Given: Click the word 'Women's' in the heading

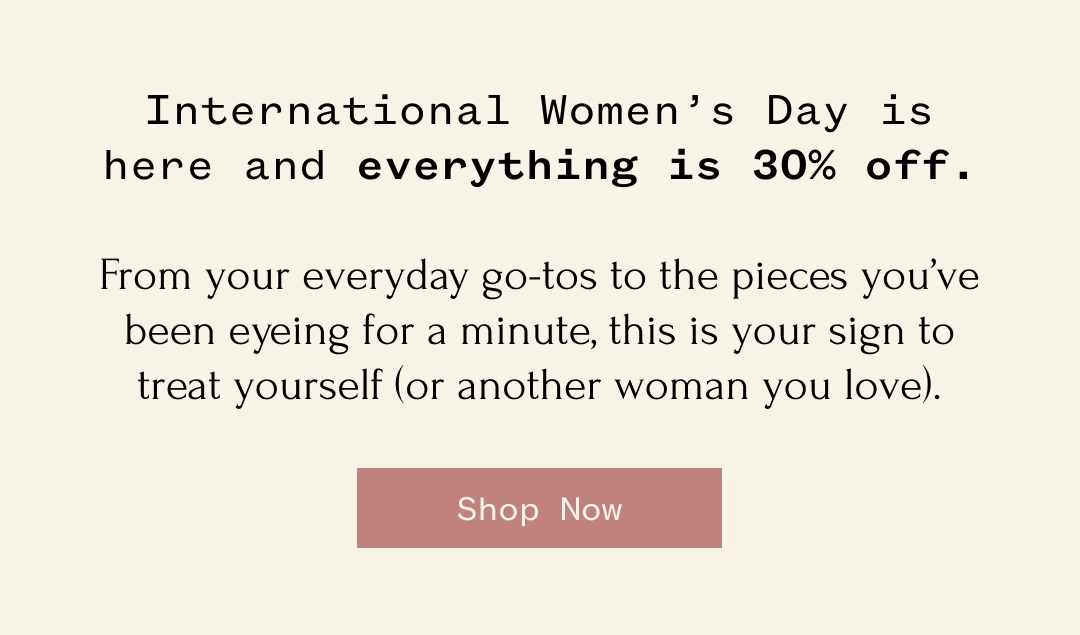Looking at the screenshot, I should click(638, 111).
